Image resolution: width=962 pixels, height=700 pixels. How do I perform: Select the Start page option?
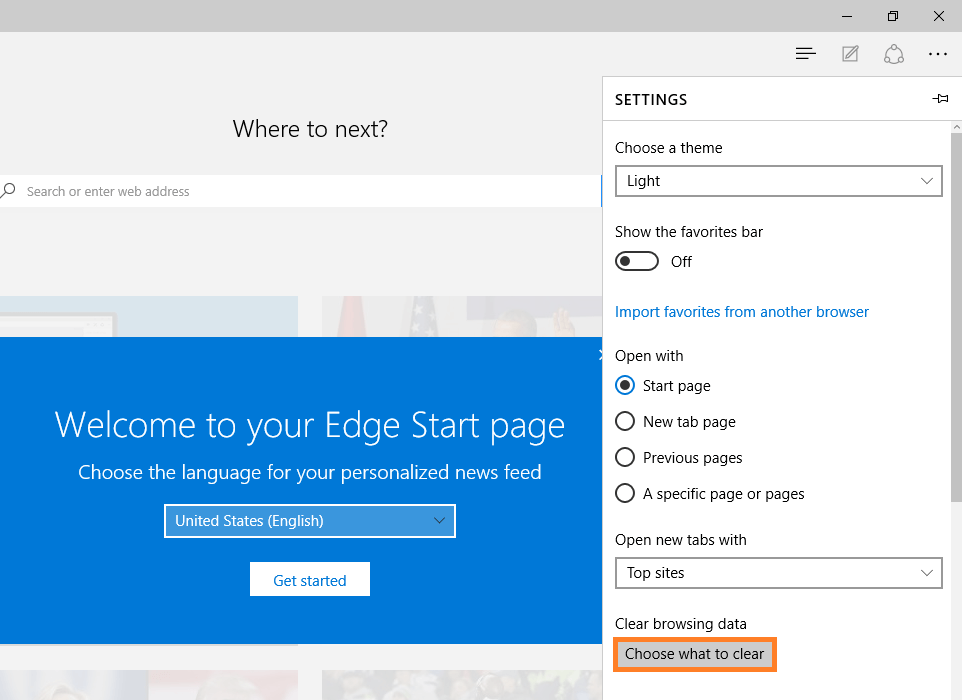tap(624, 385)
